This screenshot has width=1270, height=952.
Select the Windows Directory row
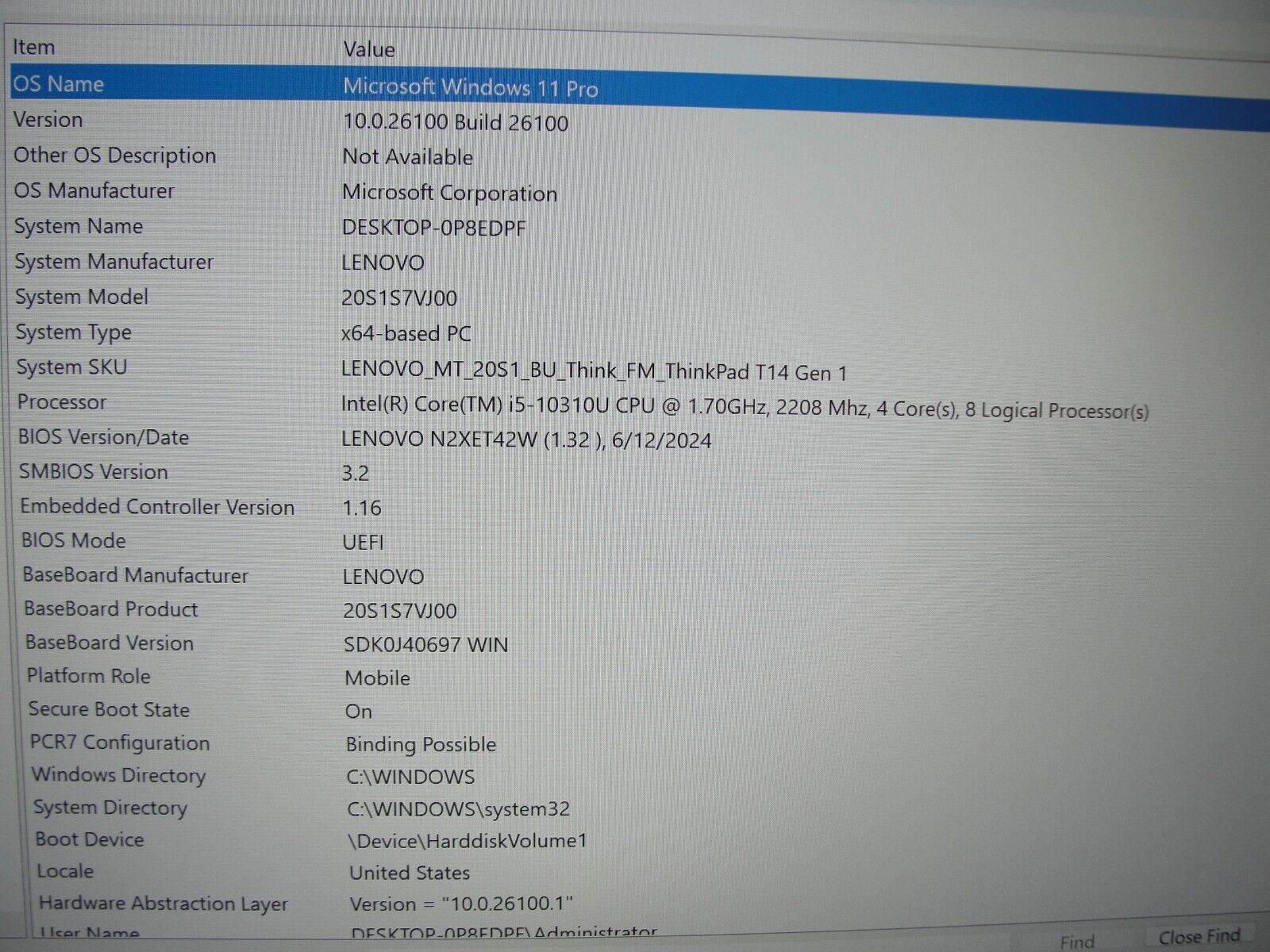coord(317,776)
